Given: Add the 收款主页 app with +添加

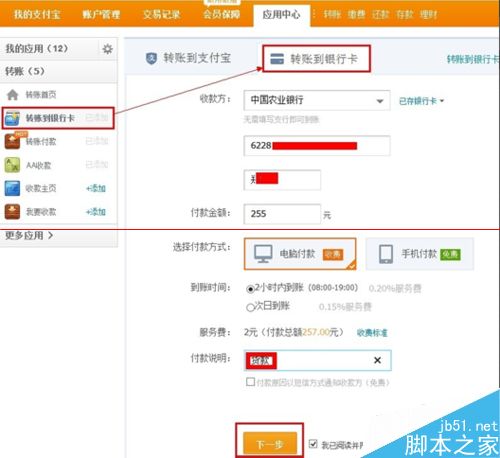Looking at the screenshot, I should tap(96, 188).
